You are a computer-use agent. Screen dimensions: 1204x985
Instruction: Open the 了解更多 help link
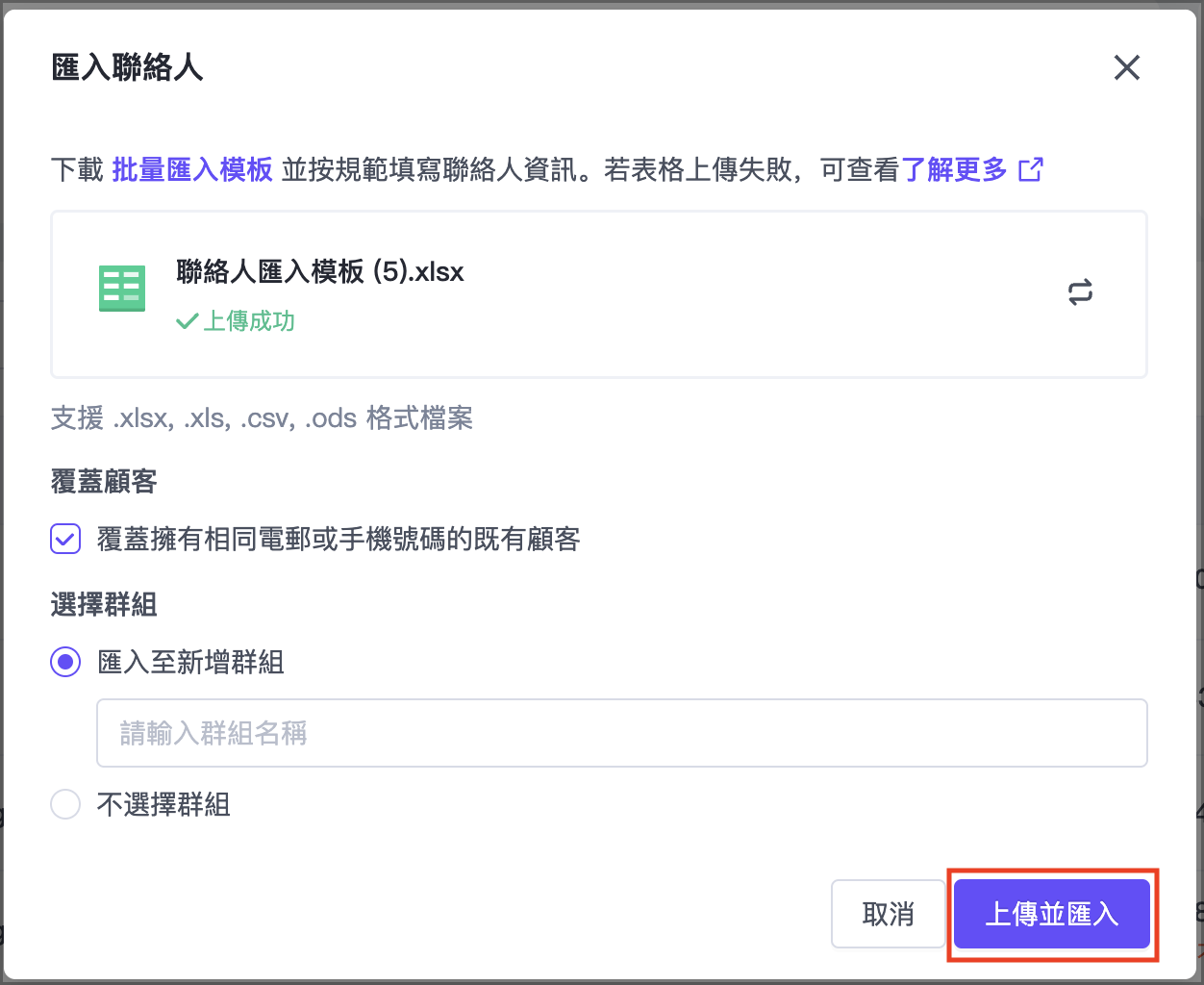pyautogui.click(x=954, y=169)
